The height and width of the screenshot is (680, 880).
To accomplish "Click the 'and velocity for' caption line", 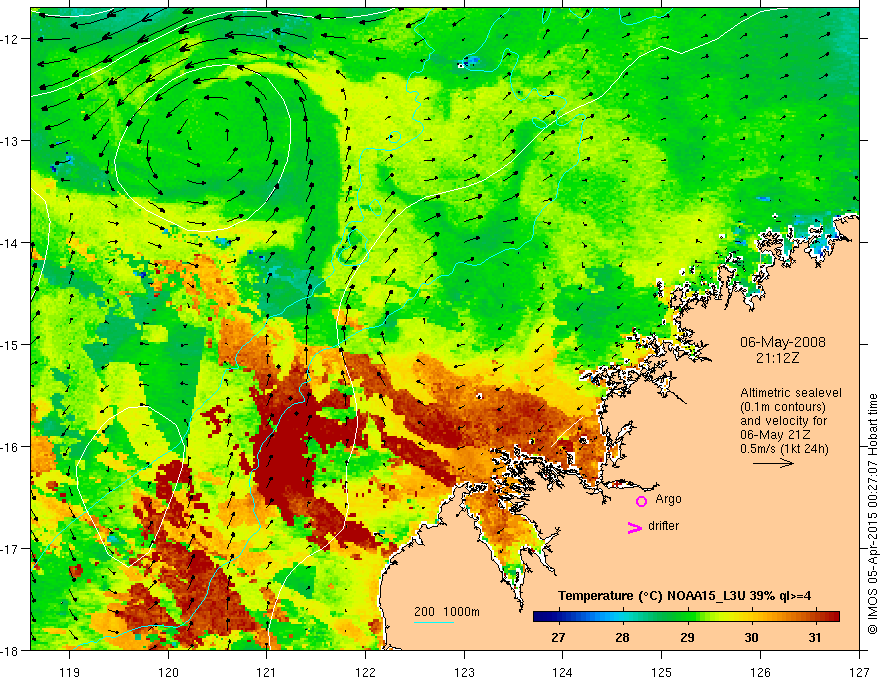I will coord(783,421).
